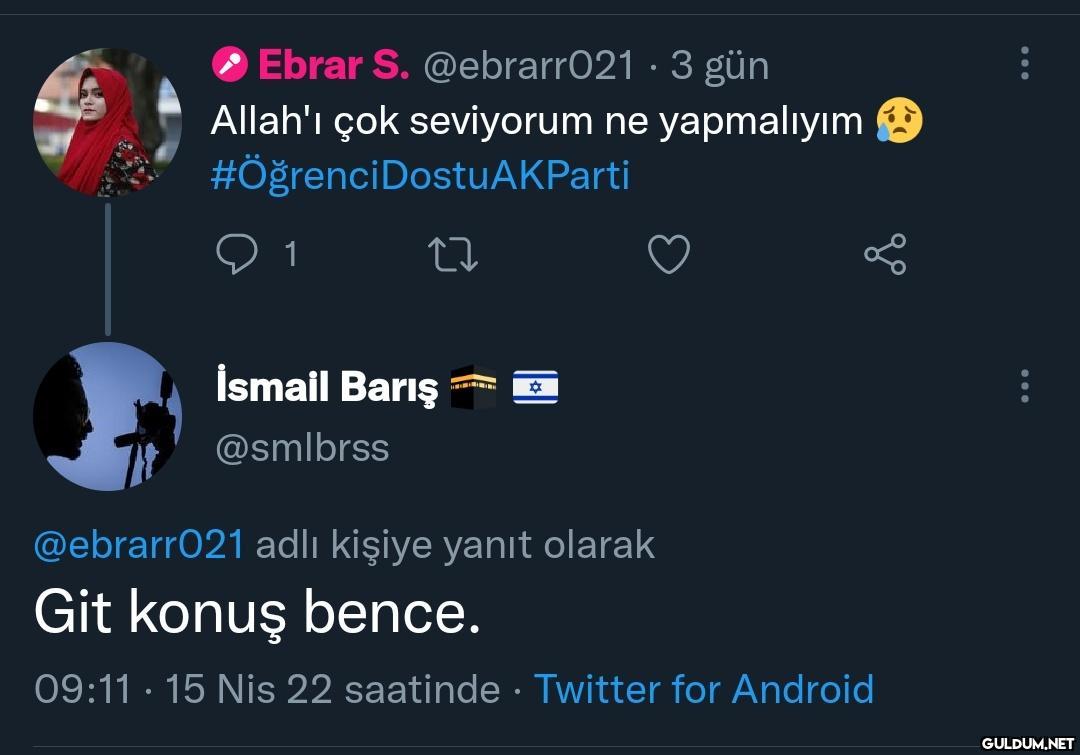The image size is (1080, 755).
Task: Share Ebrar S.'s tweet
Action: (885, 255)
